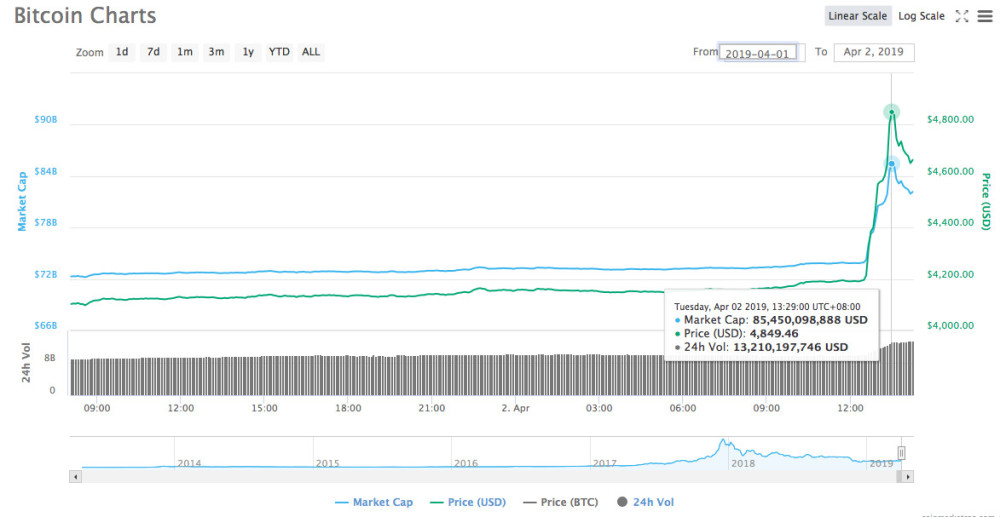This screenshot has height=517, width=1000.
Task: Click the $4,400.00 price axis label
Action: click(950, 222)
